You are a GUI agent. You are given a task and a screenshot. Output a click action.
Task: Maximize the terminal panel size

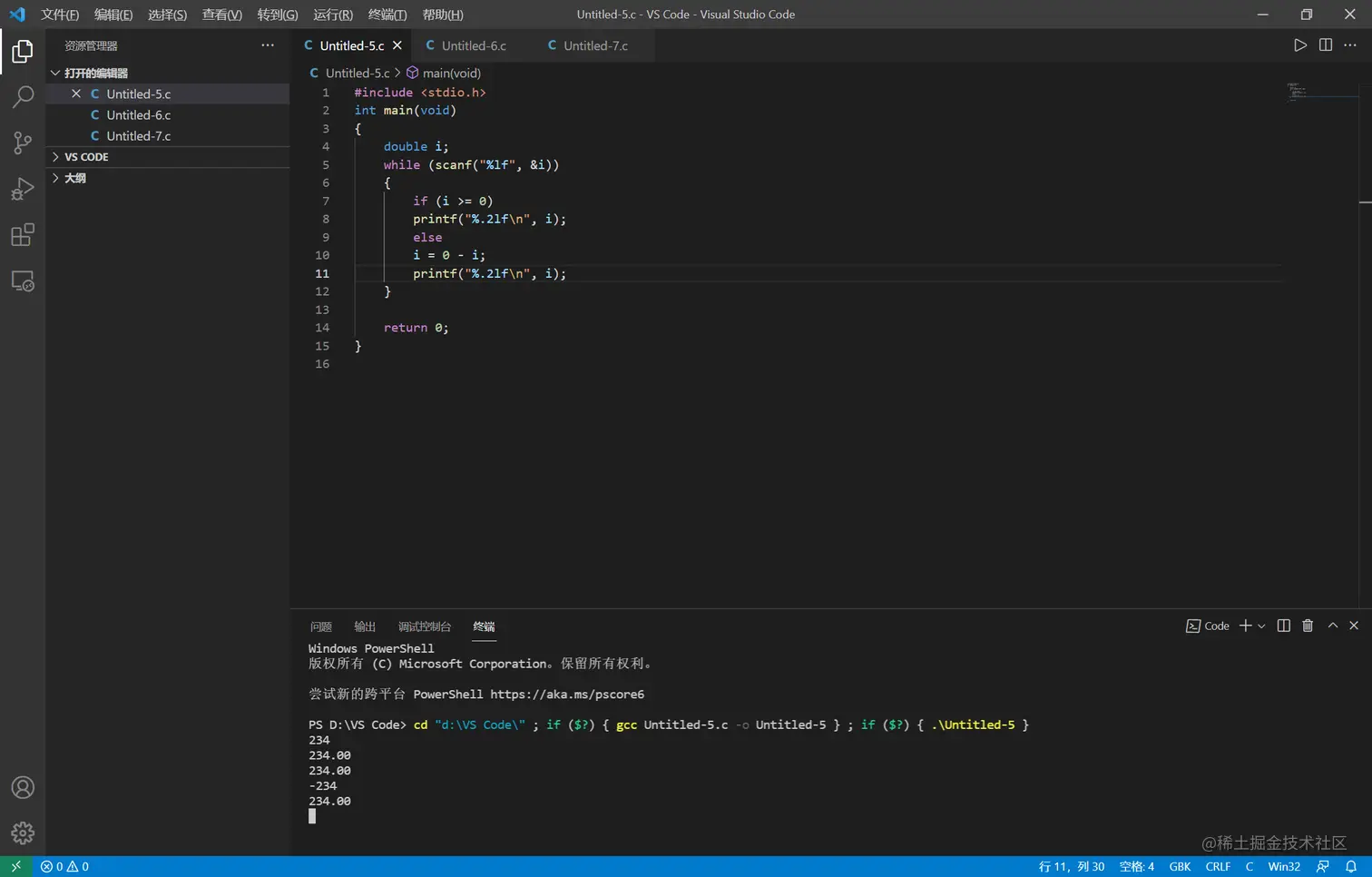point(1333,626)
